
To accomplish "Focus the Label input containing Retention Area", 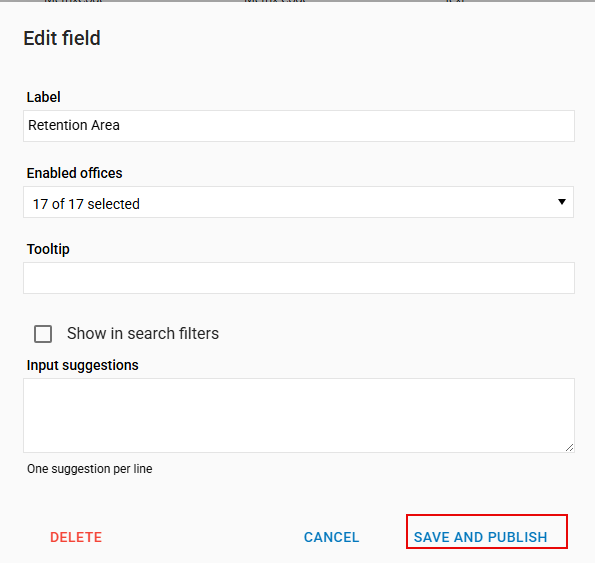I will [x=299, y=126].
